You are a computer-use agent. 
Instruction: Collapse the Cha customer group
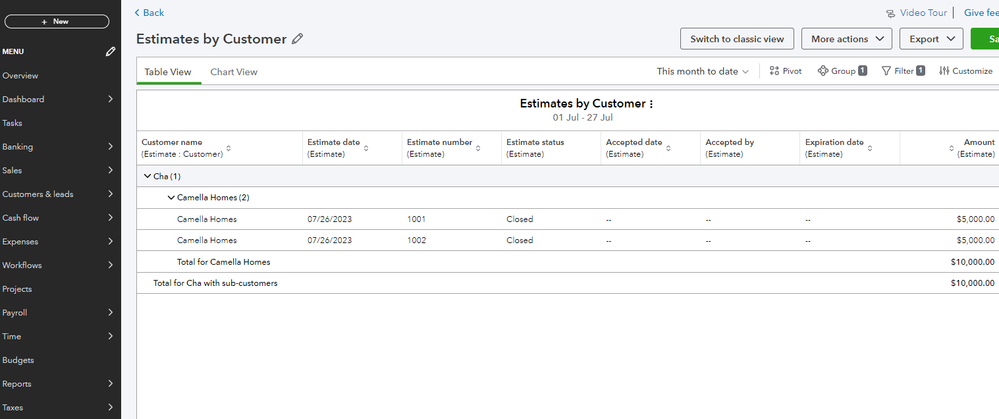click(x=147, y=176)
